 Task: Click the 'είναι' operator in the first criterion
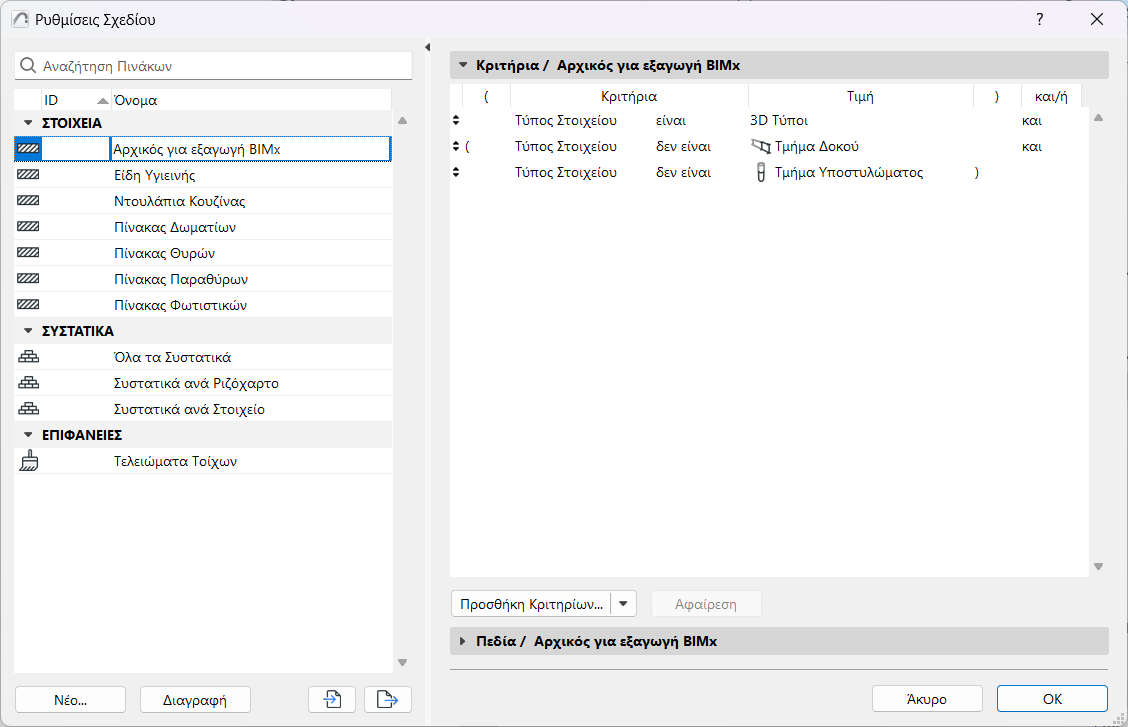670,120
